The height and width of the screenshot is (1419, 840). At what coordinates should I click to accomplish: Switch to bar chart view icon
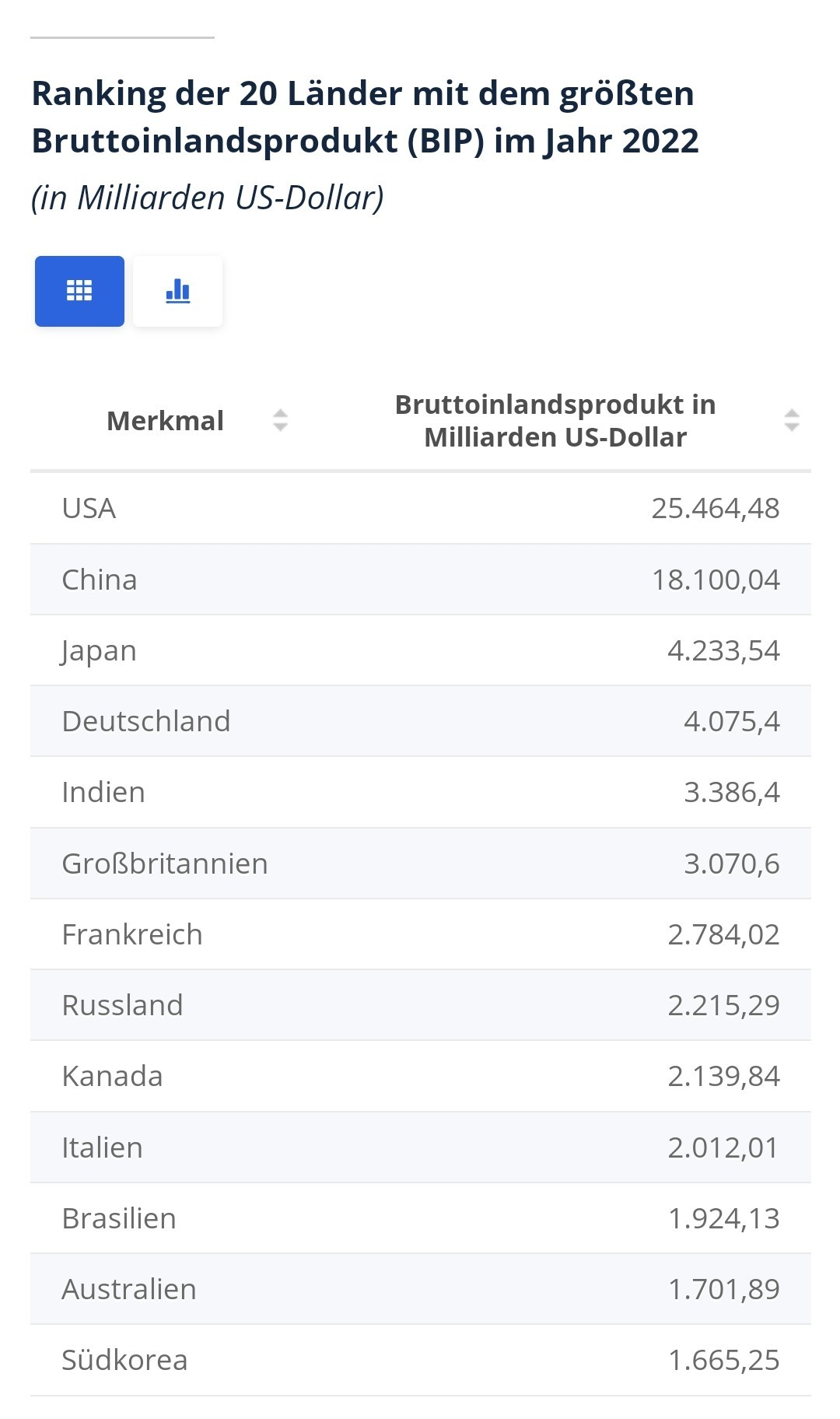pos(178,291)
